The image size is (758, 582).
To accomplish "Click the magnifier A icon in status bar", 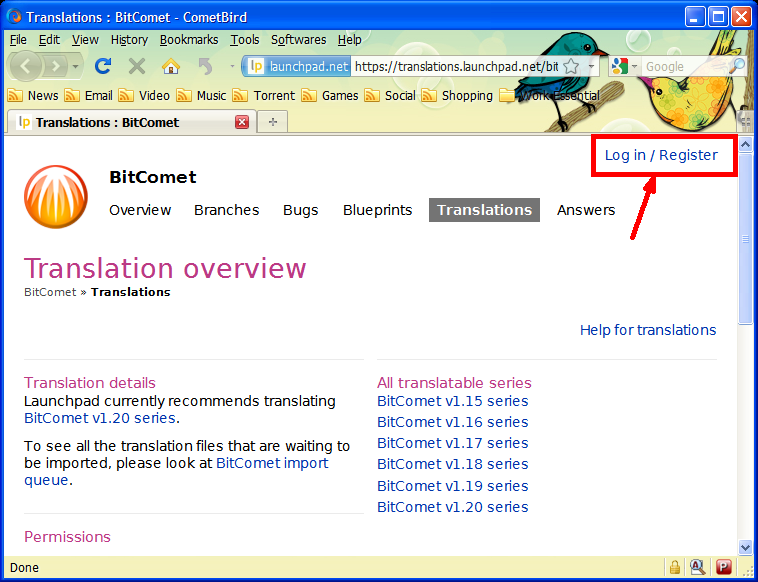I will (697, 567).
